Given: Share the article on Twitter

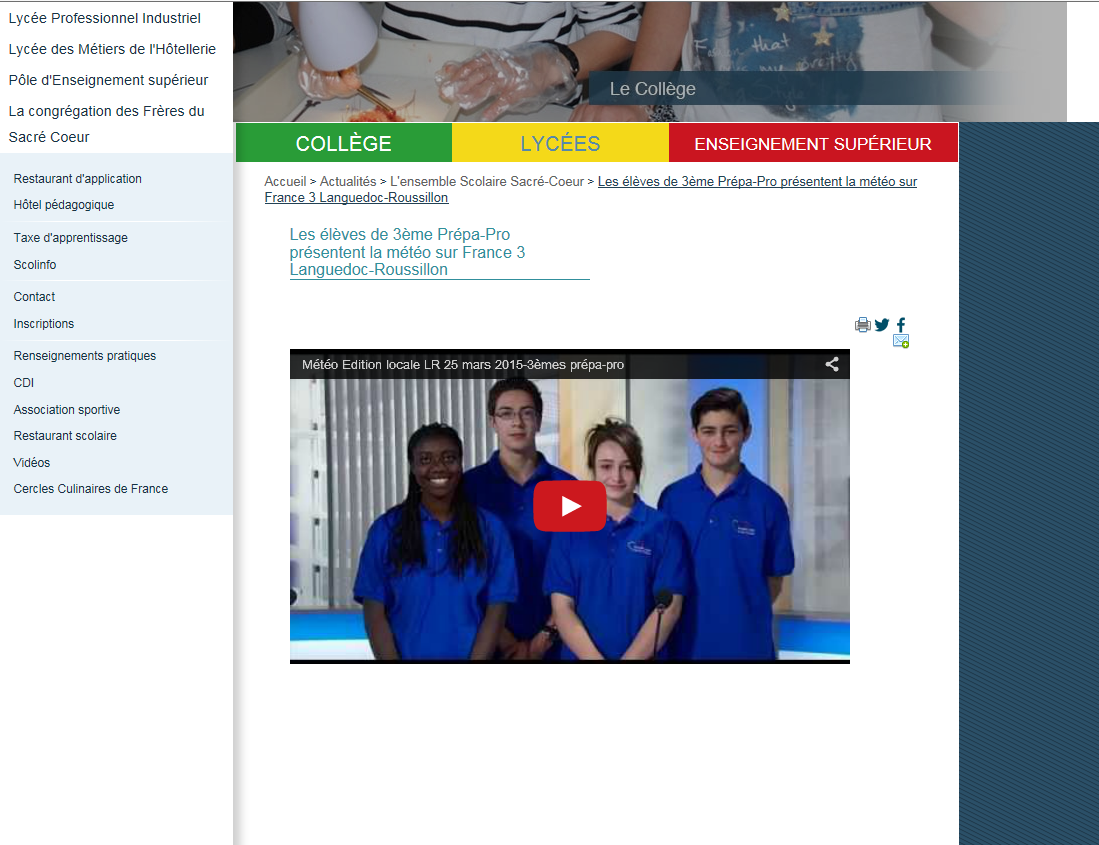Looking at the screenshot, I should [x=882, y=324].
